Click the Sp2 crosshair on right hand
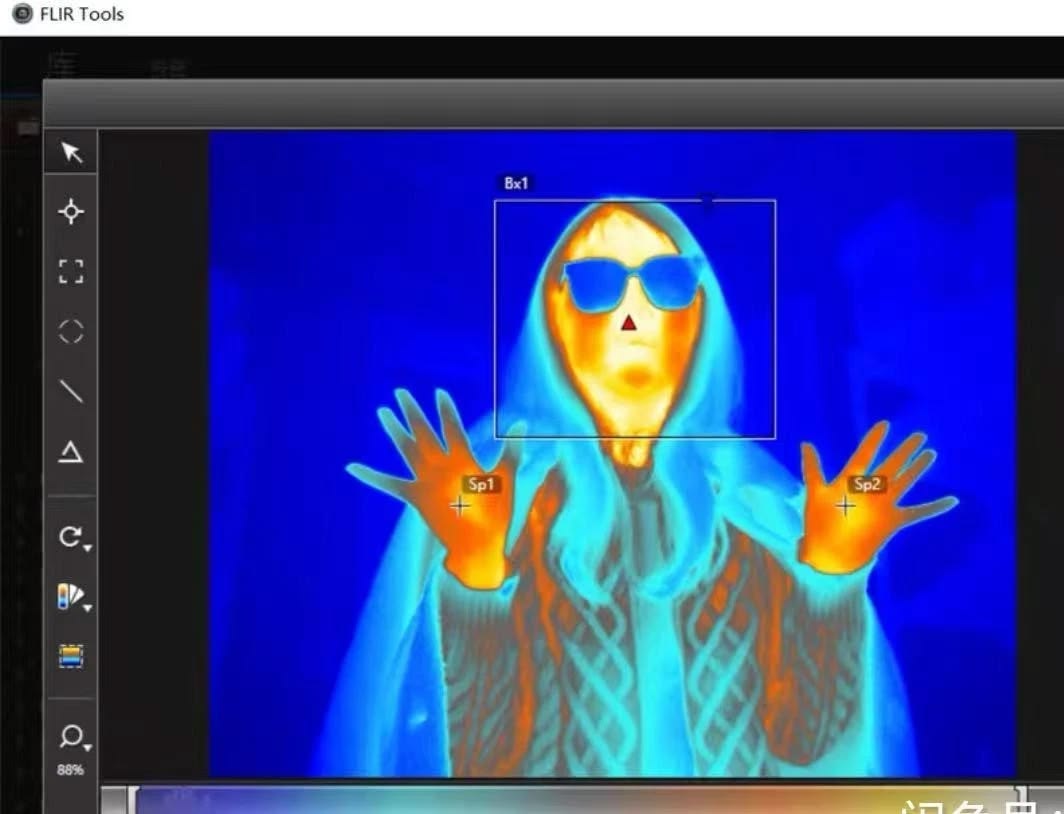1064x814 pixels. [x=846, y=505]
